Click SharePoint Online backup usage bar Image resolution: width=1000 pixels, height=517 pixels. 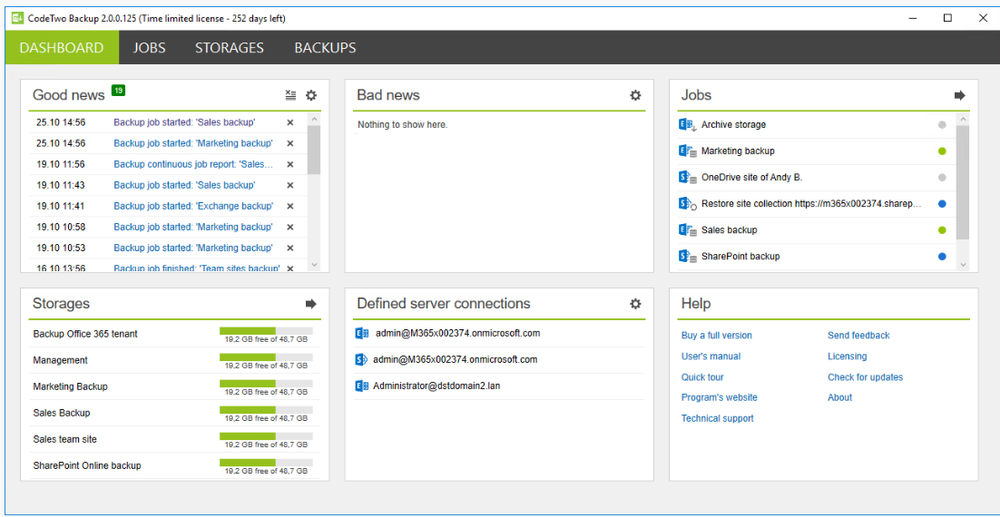pyautogui.click(x=266, y=463)
